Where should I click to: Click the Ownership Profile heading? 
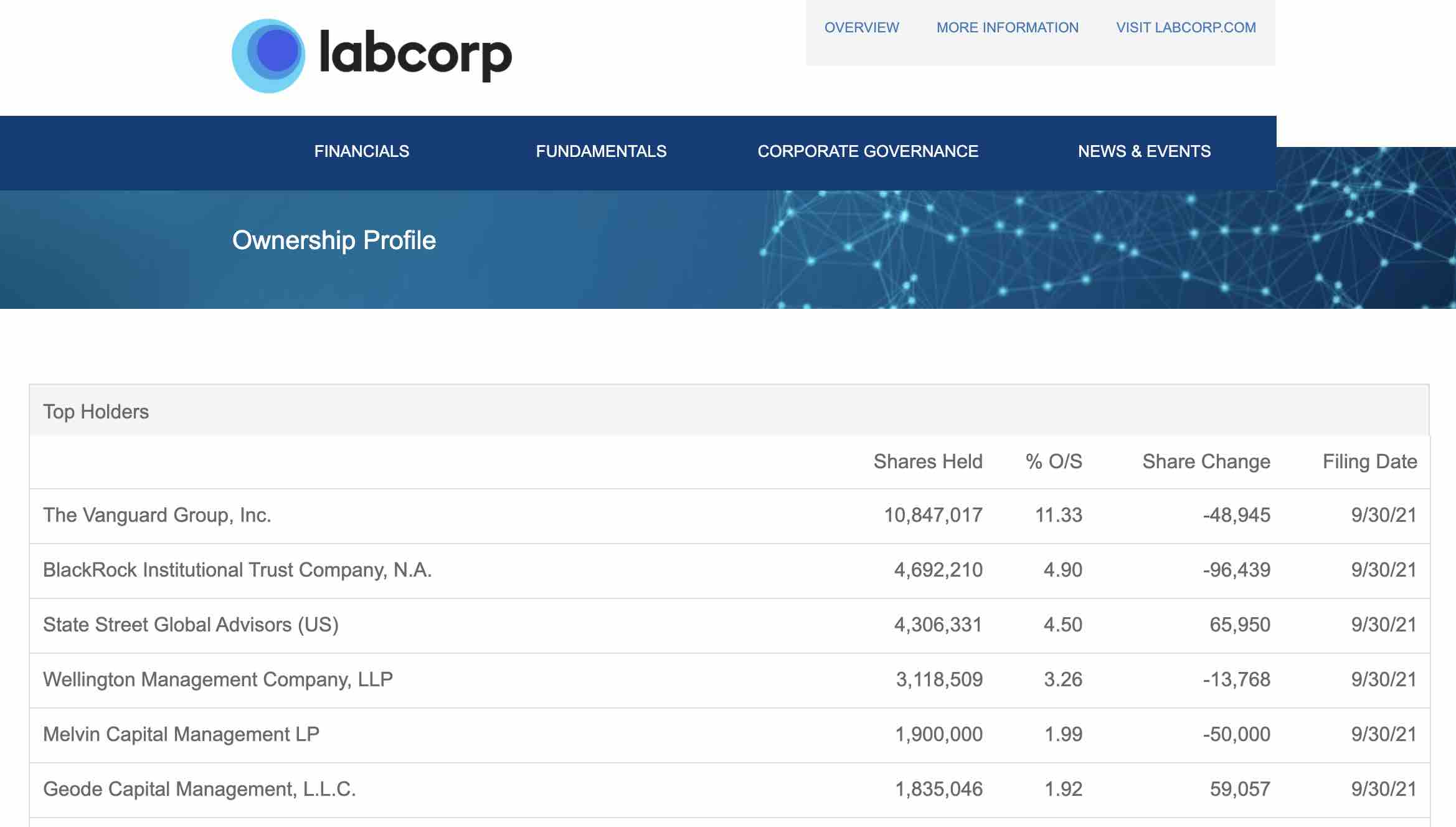click(x=334, y=240)
